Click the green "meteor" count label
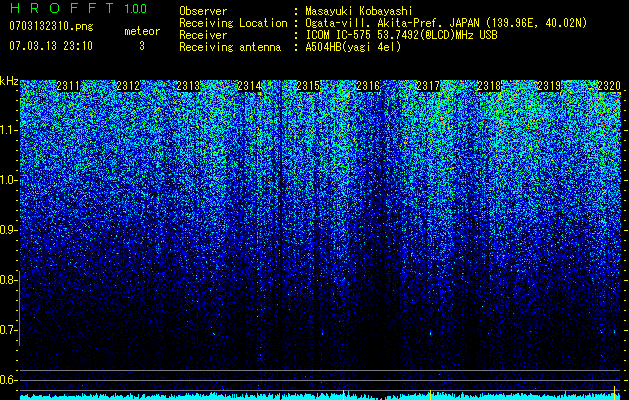Viewport: 629px width, 400px height. click(142, 31)
